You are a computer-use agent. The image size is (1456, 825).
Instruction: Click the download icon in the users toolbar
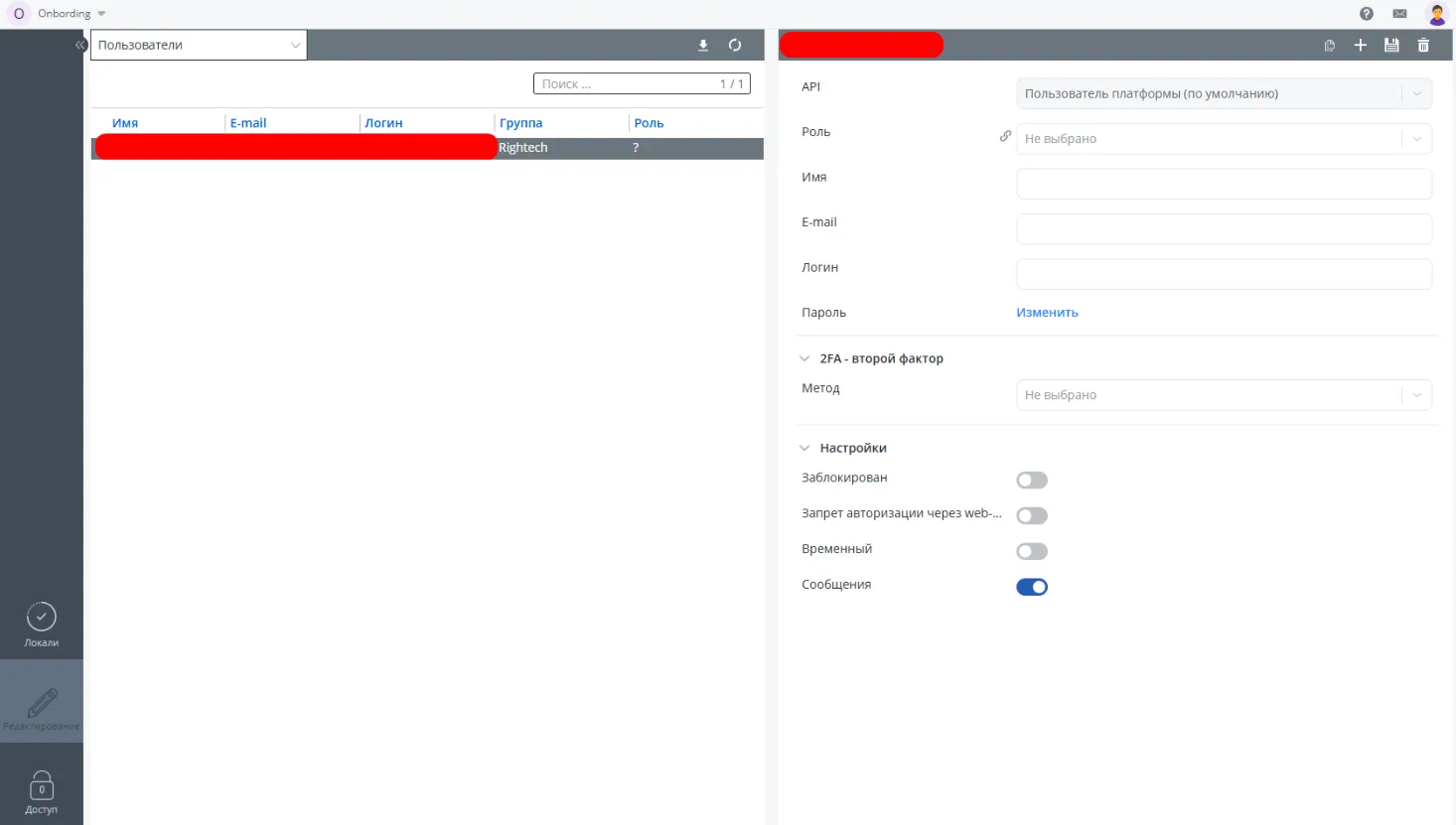(x=703, y=46)
